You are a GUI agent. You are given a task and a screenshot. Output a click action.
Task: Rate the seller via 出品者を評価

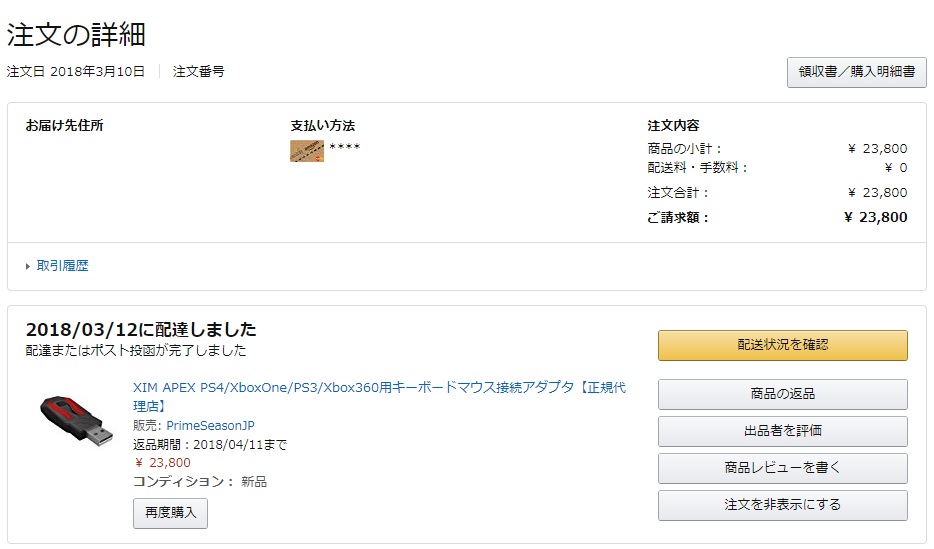[x=783, y=431]
